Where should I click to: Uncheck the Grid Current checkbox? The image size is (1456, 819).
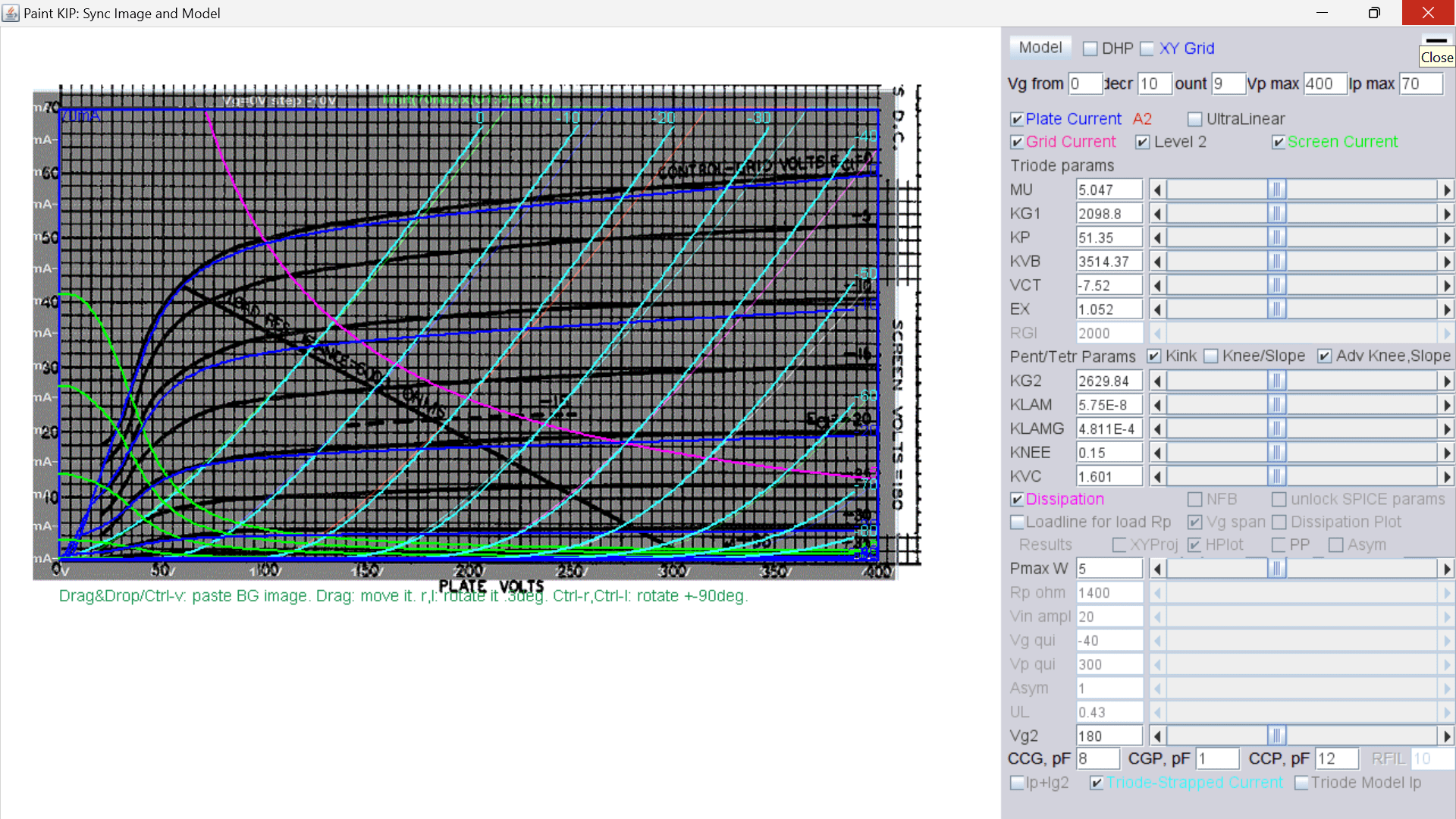click(x=1017, y=142)
